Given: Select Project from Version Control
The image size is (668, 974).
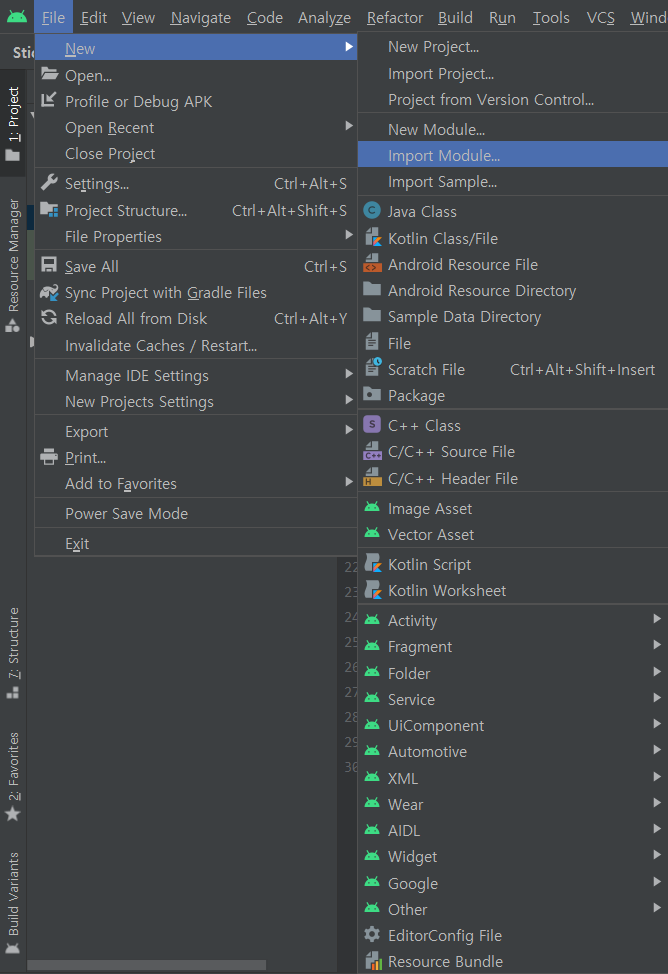Looking at the screenshot, I should pyautogui.click(x=513, y=100).
